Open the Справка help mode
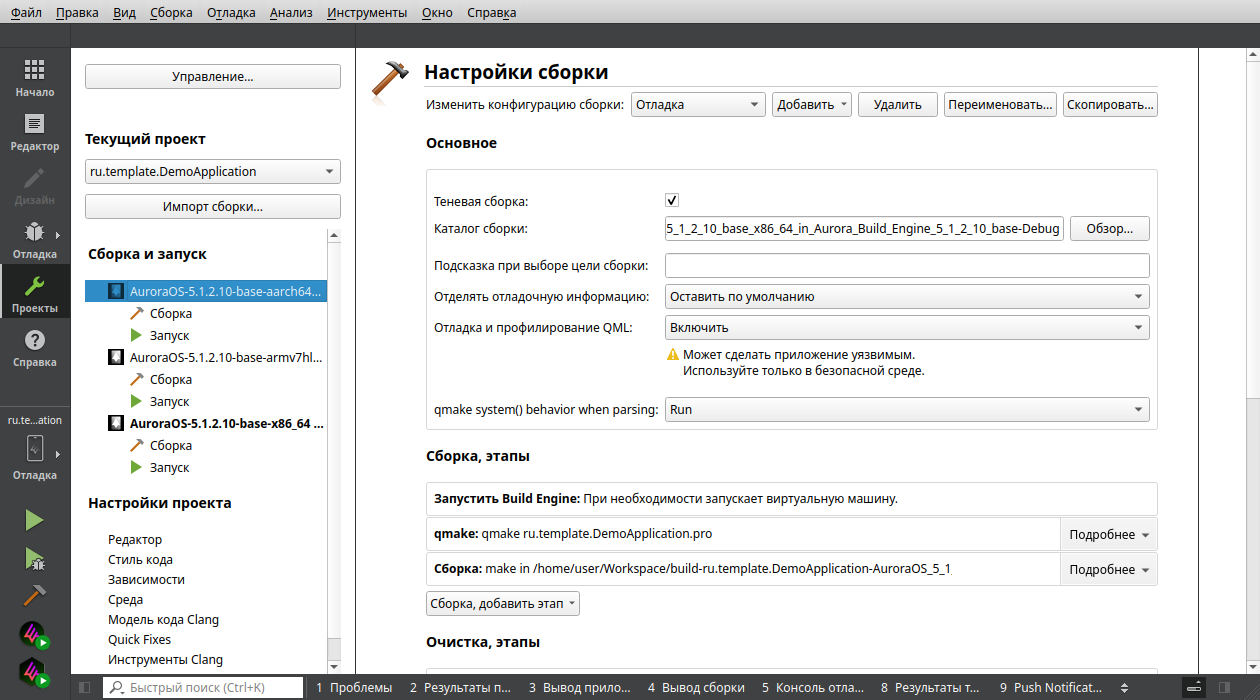Viewport: 1260px width, 700px height. (x=35, y=348)
